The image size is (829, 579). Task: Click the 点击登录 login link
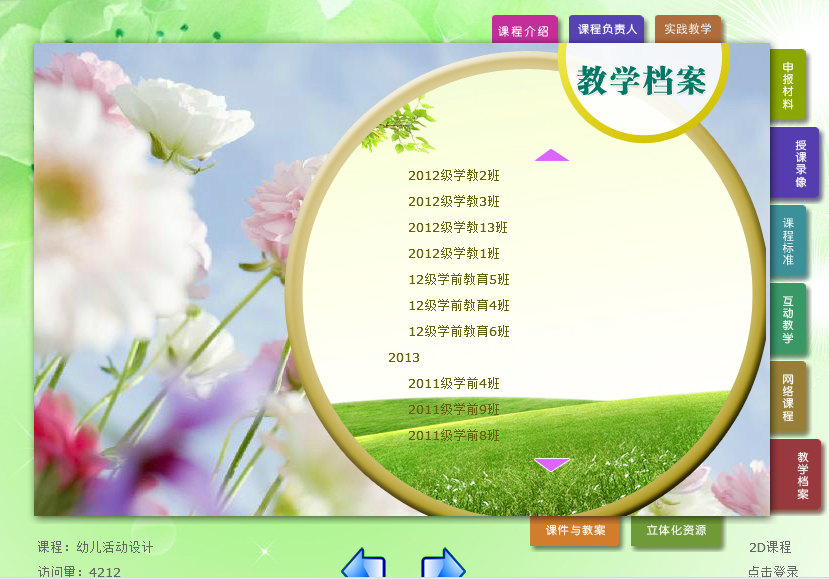pyautogui.click(x=773, y=572)
